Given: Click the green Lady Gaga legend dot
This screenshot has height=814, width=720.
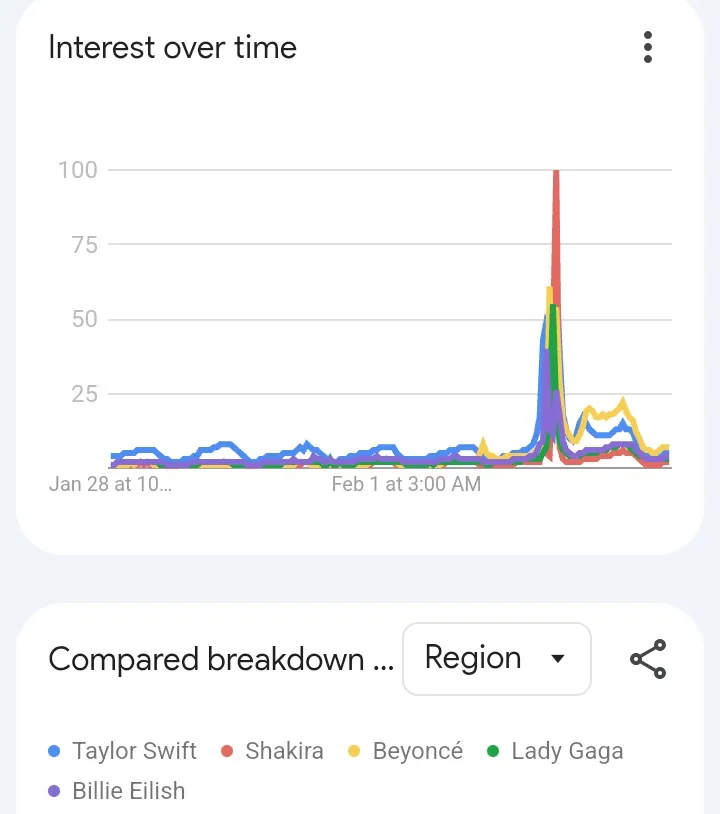Looking at the screenshot, I should click(x=493, y=751).
